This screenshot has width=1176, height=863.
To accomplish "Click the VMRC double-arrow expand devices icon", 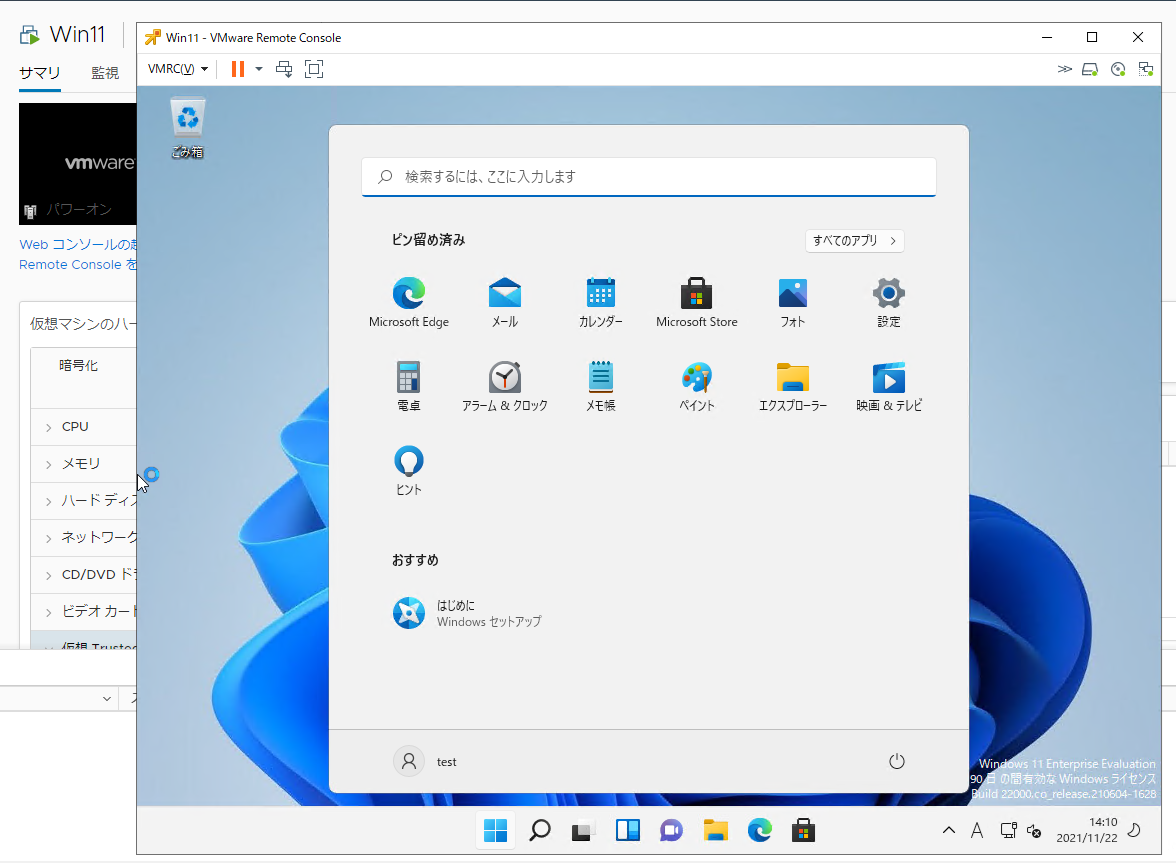I will click(1064, 69).
